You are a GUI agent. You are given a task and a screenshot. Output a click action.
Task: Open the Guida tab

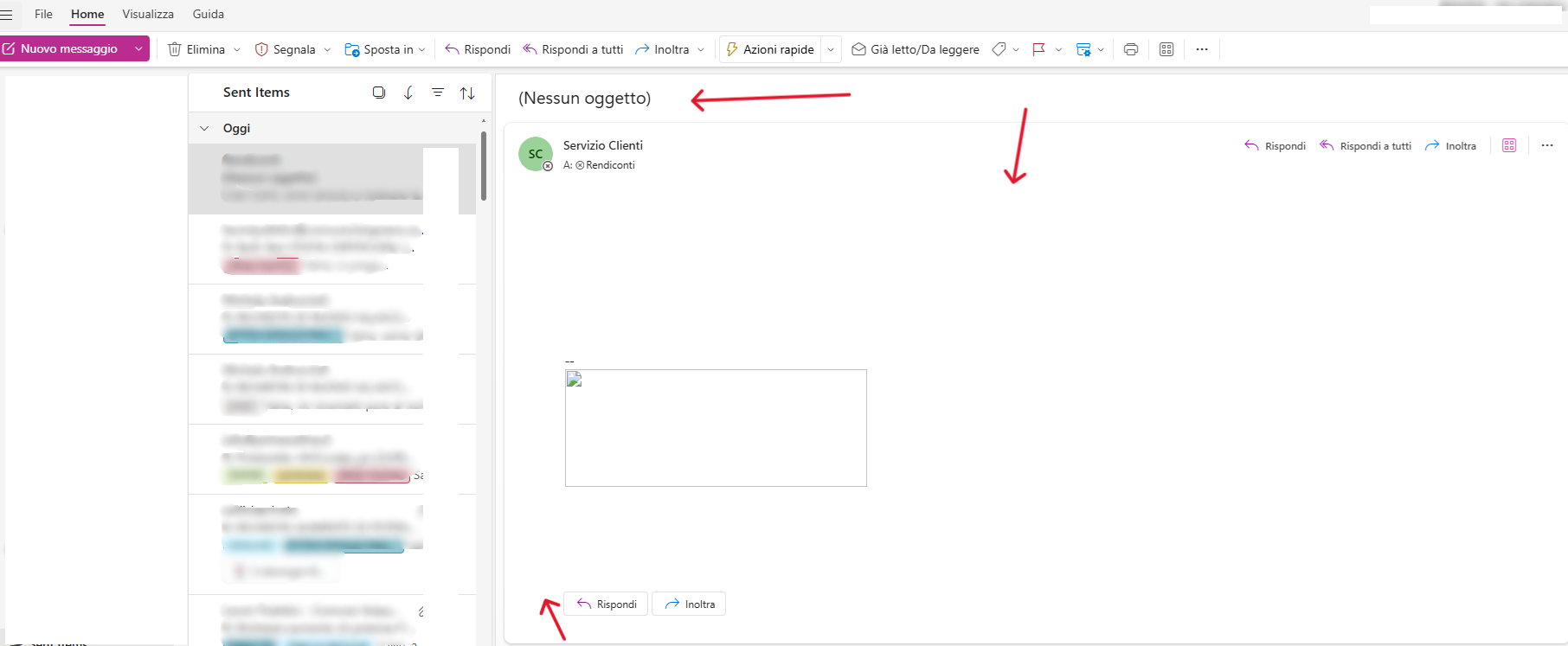coord(209,14)
